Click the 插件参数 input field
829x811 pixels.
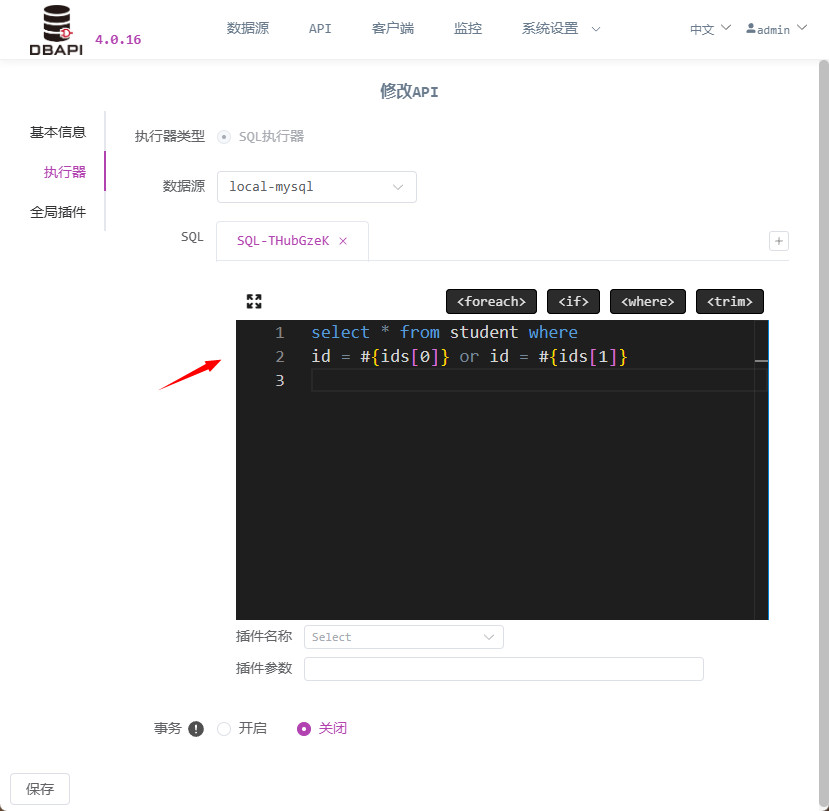point(503,669)
